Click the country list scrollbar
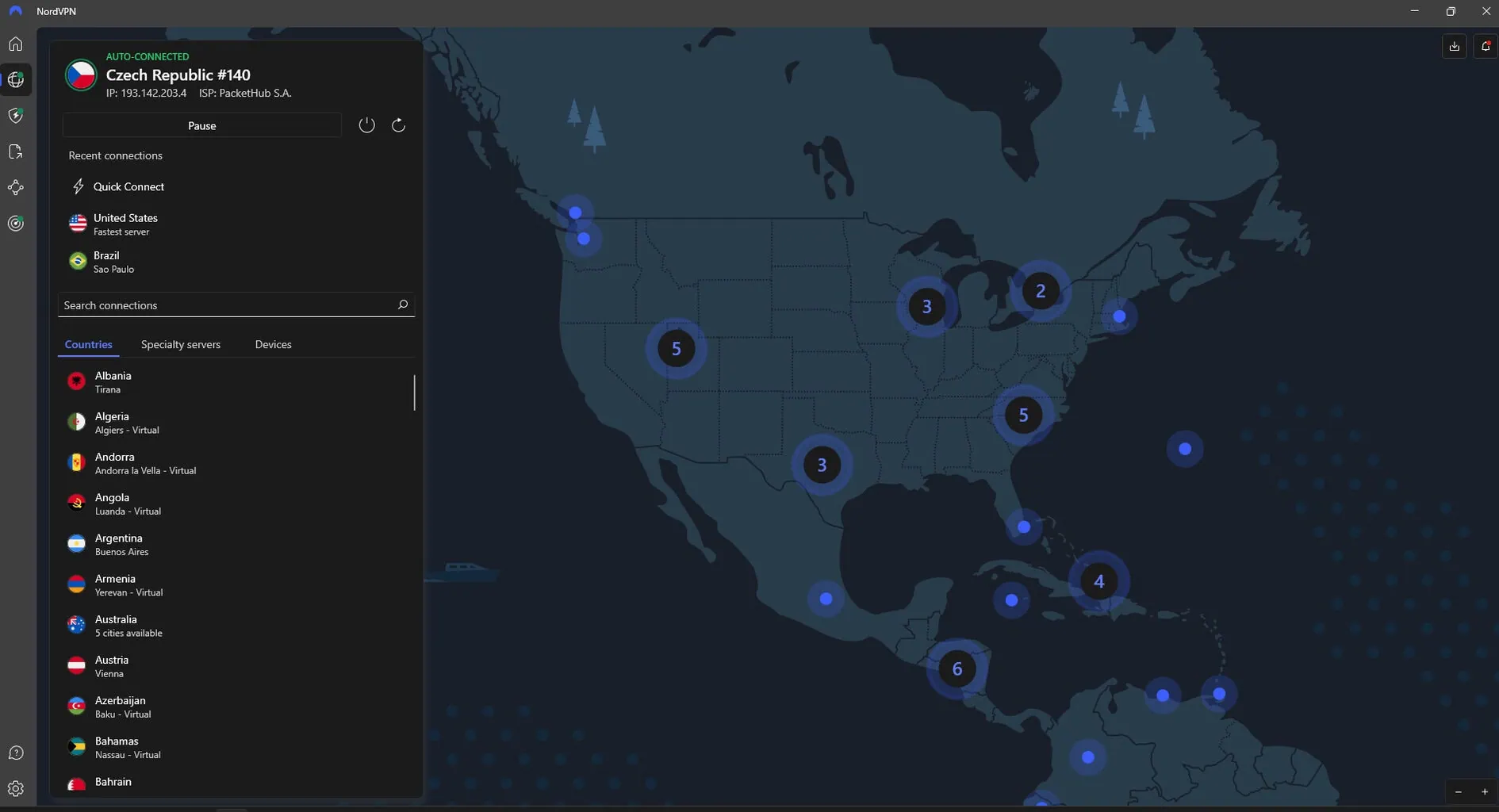The image size is (1499, 812). coord(414,393)
